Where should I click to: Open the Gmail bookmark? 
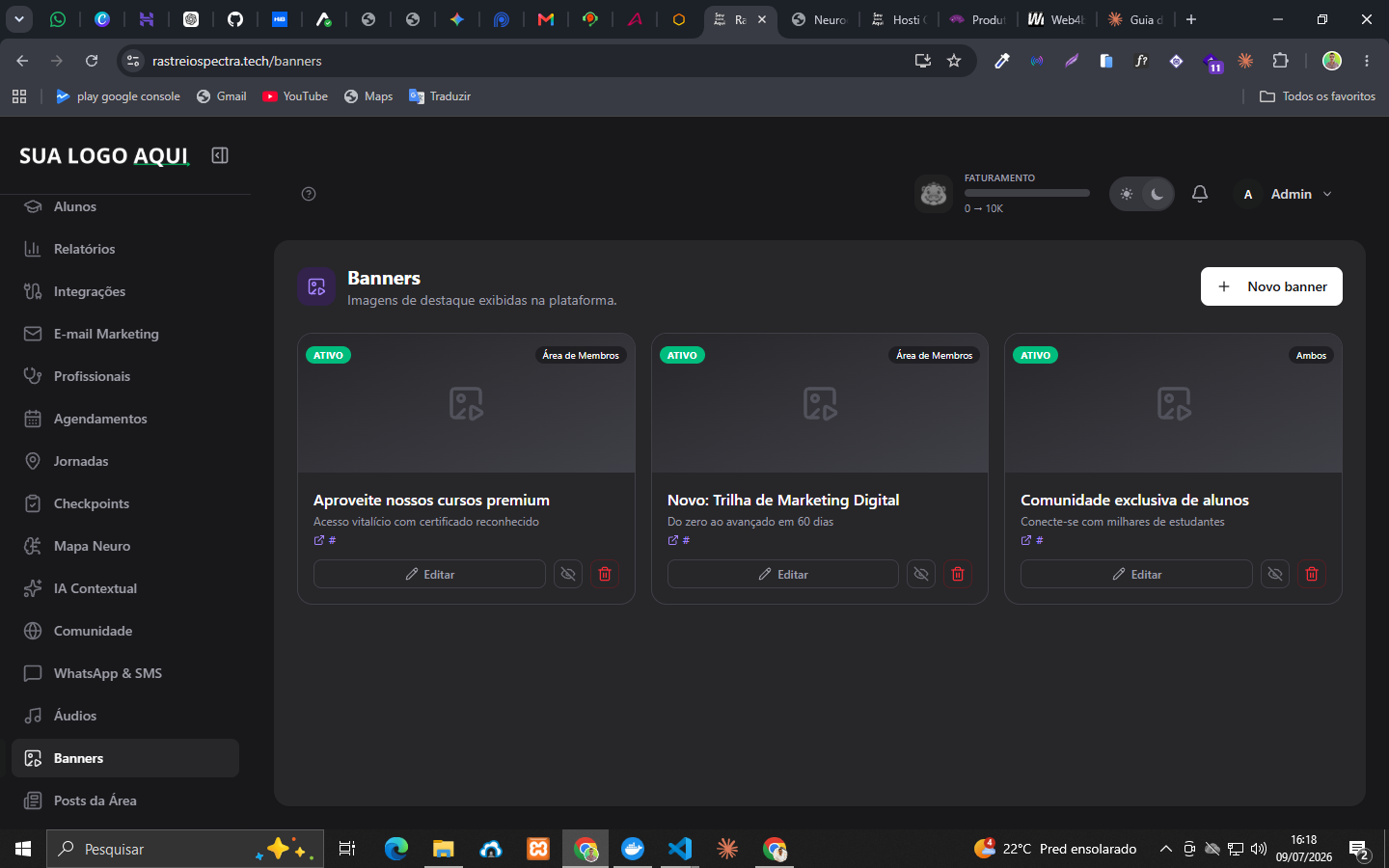click(x=221, y=96)
